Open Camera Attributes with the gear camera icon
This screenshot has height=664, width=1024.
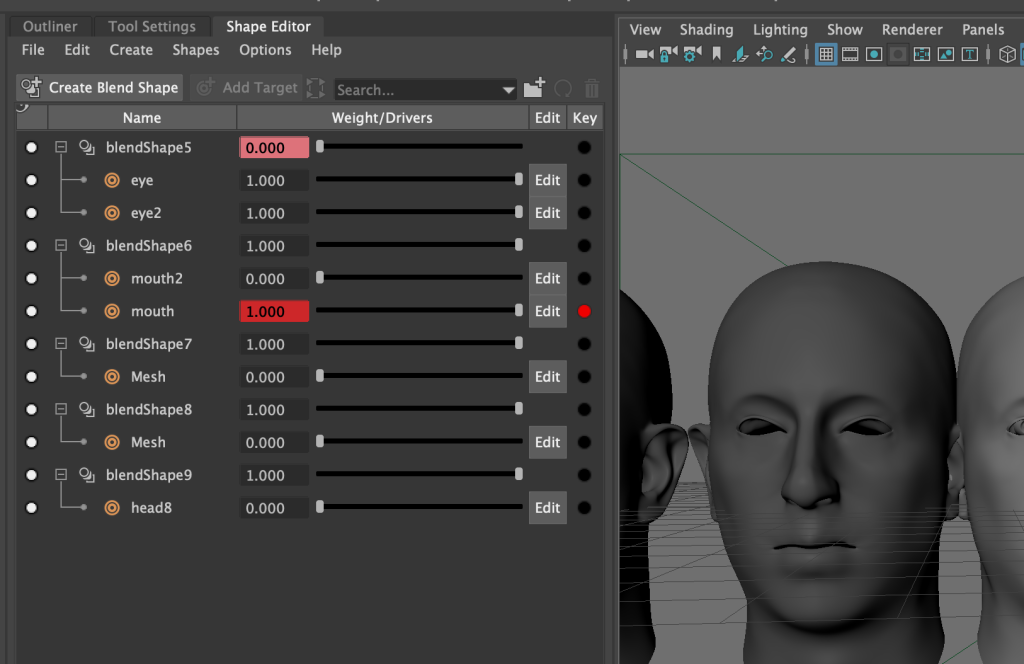(x=692, y=54)
